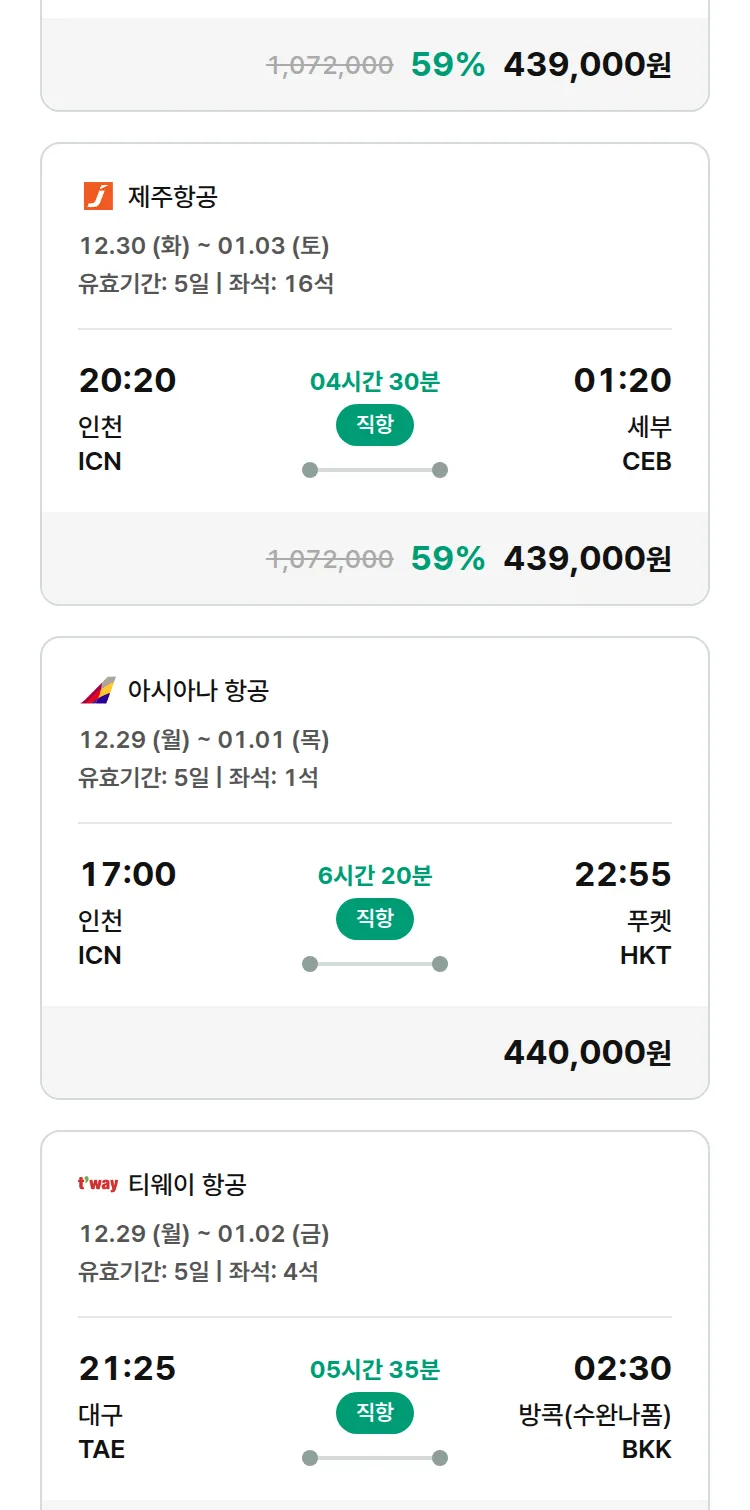750x1510 pixels.
Task: Select the 아시아나 항공 airline name
Action: (198, 690)
